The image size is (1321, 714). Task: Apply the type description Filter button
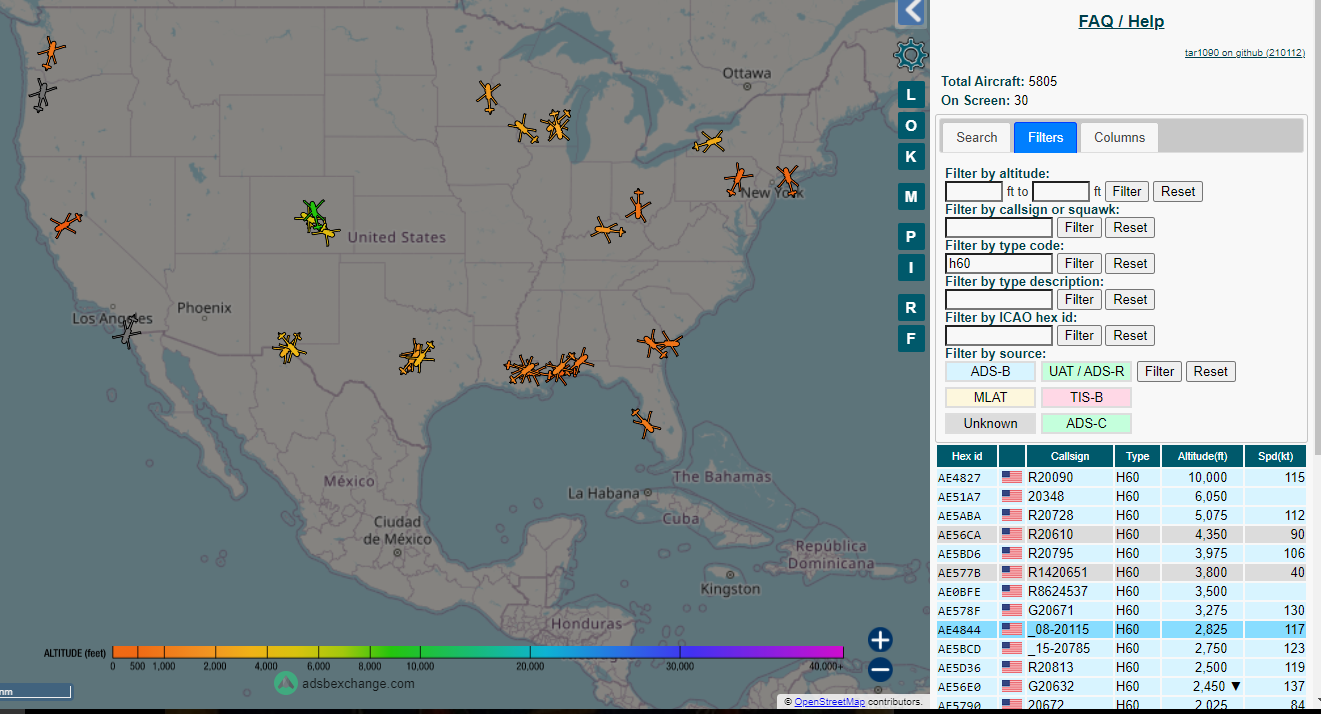tap(1079, 300)
